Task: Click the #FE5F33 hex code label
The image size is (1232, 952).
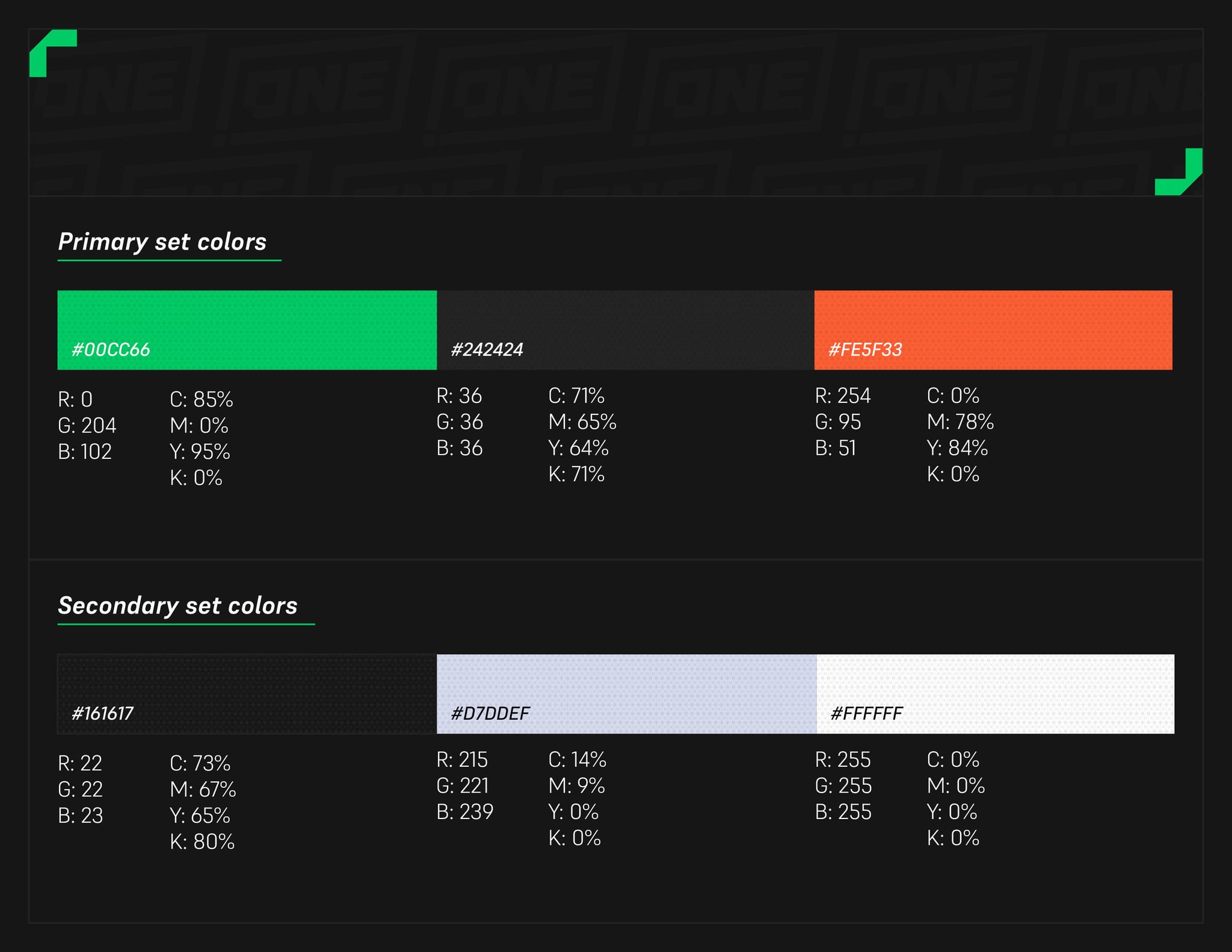Action: coord(865,349)
